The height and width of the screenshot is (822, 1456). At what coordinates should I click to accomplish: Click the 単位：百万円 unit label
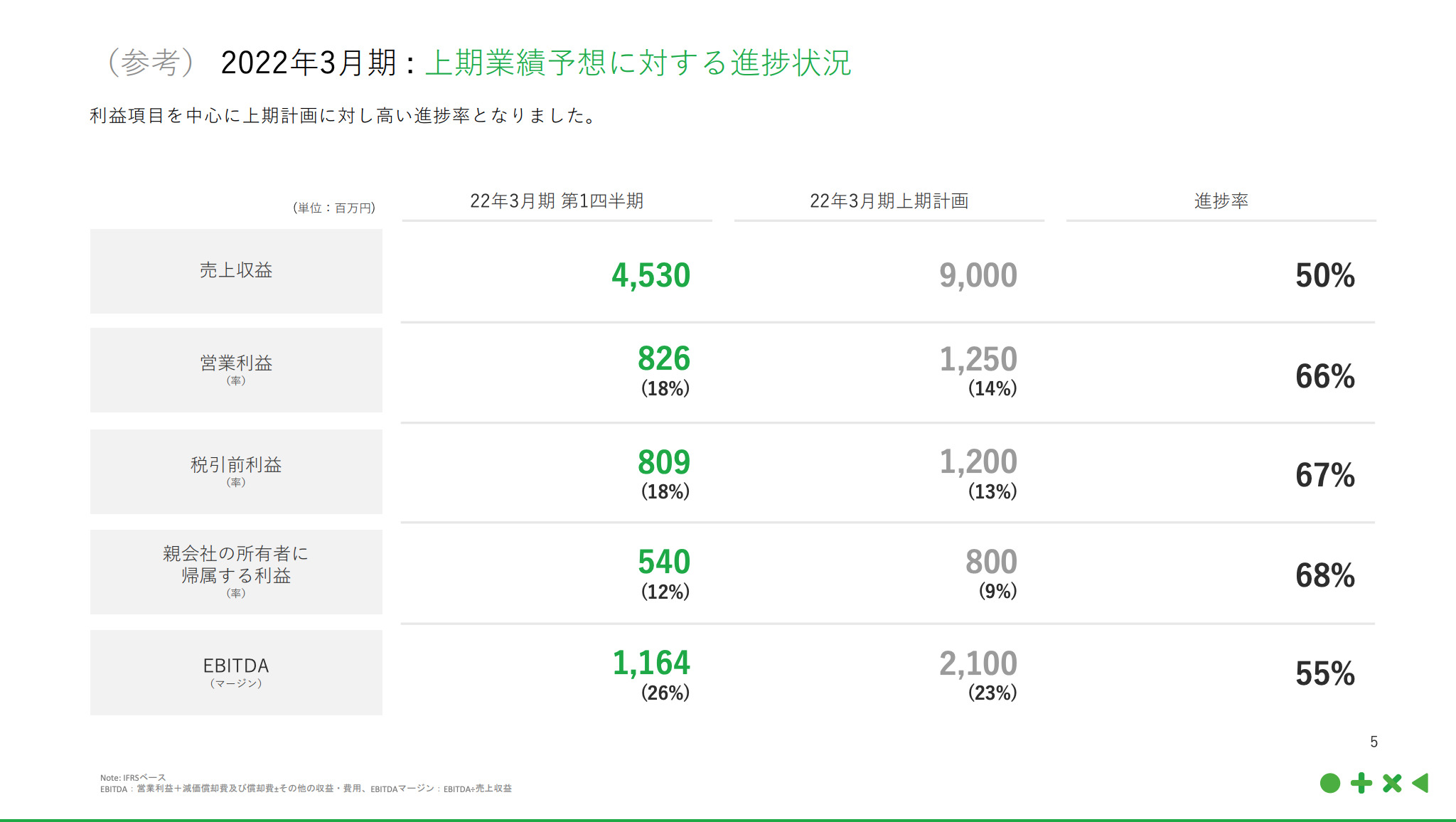[334, 208]
